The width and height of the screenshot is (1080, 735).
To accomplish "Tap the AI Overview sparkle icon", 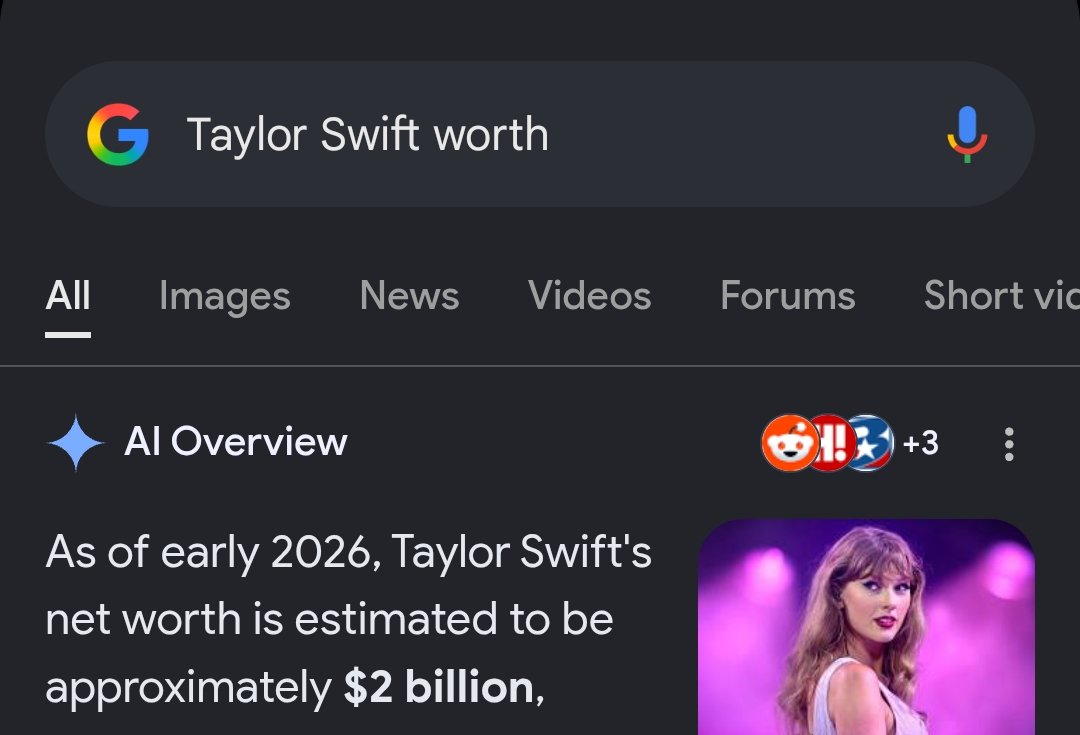I will (x=76, y=442).
